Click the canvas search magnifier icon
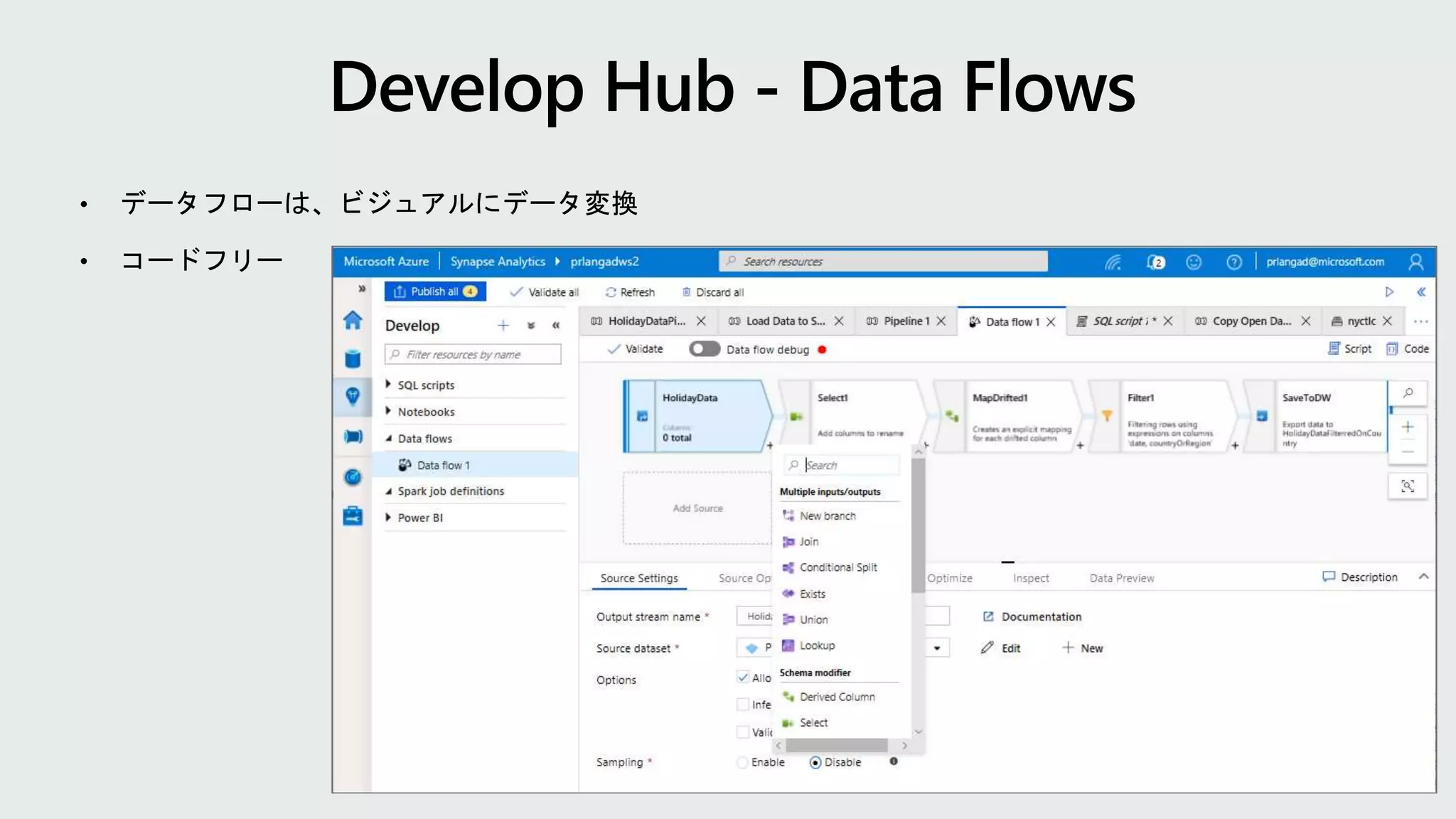The height and width of the screenshot is (819, 1456). 1408,393
